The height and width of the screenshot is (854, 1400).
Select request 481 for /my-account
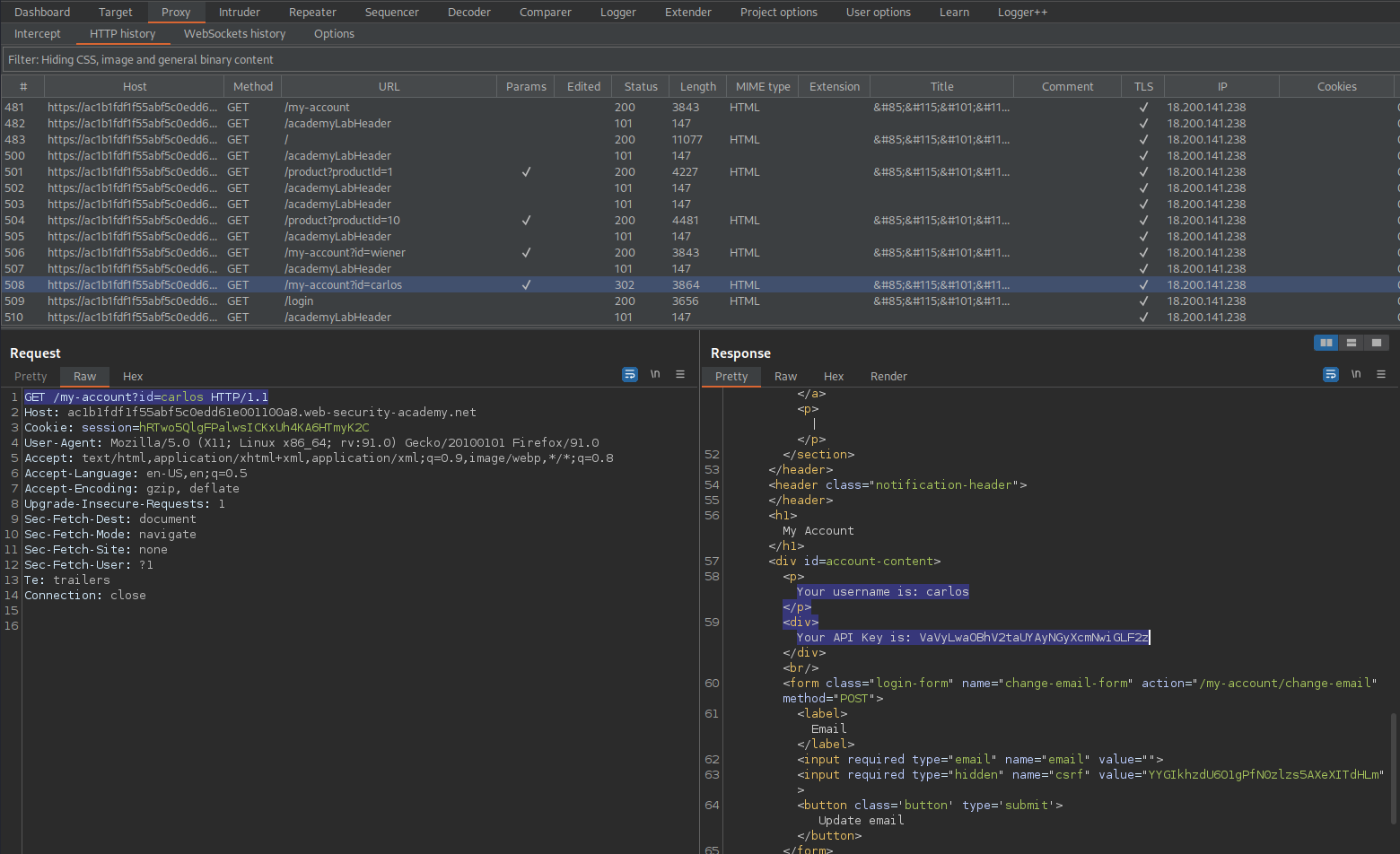[x=700, y=107]
